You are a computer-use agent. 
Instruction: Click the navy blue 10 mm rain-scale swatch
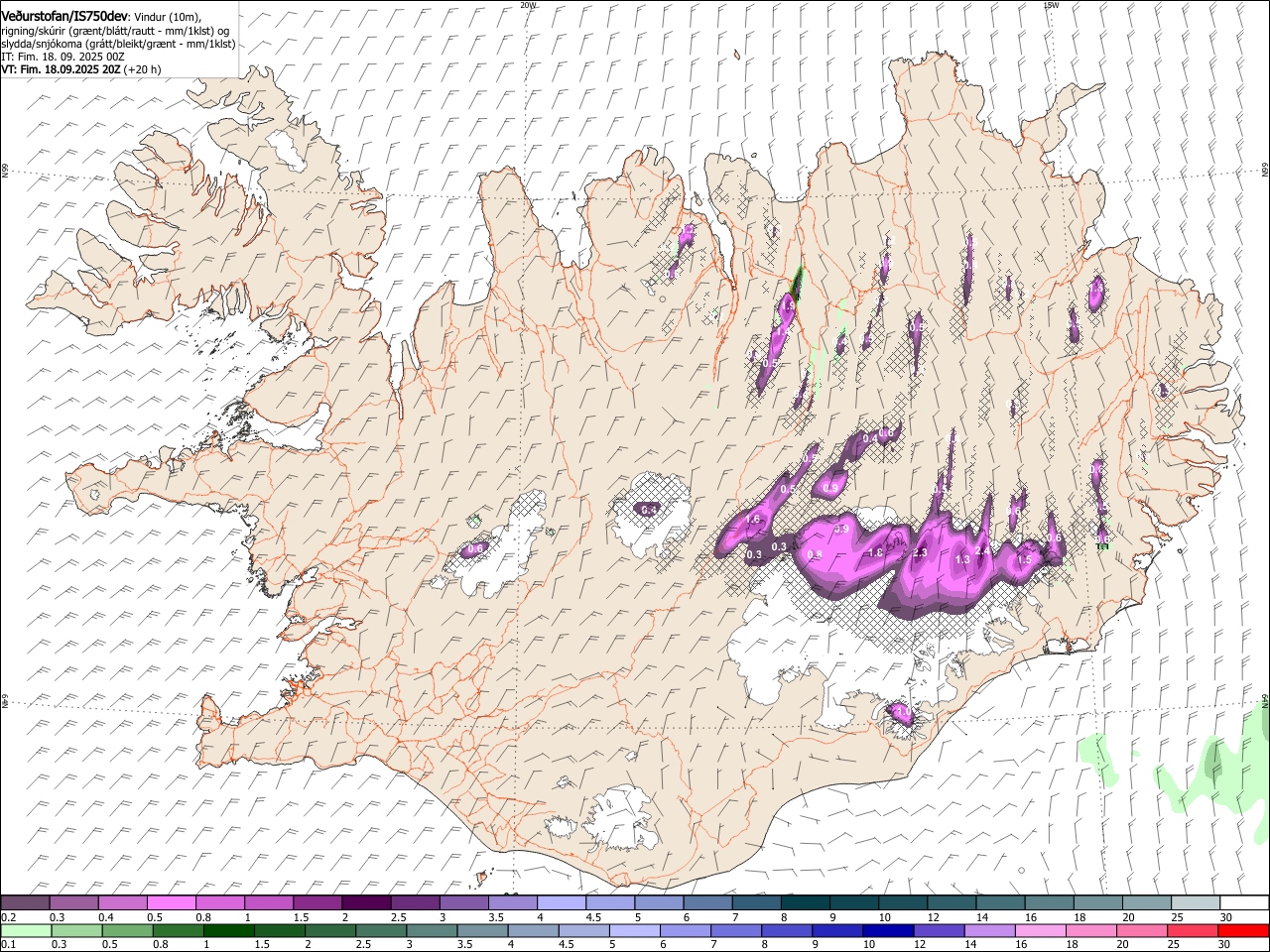coord(889,930)
